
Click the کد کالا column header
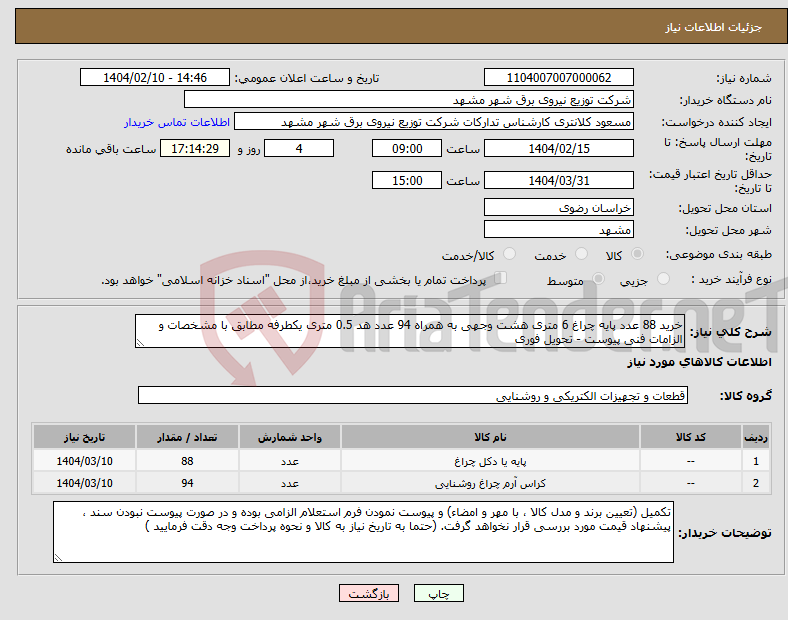[x=691, y=437]
